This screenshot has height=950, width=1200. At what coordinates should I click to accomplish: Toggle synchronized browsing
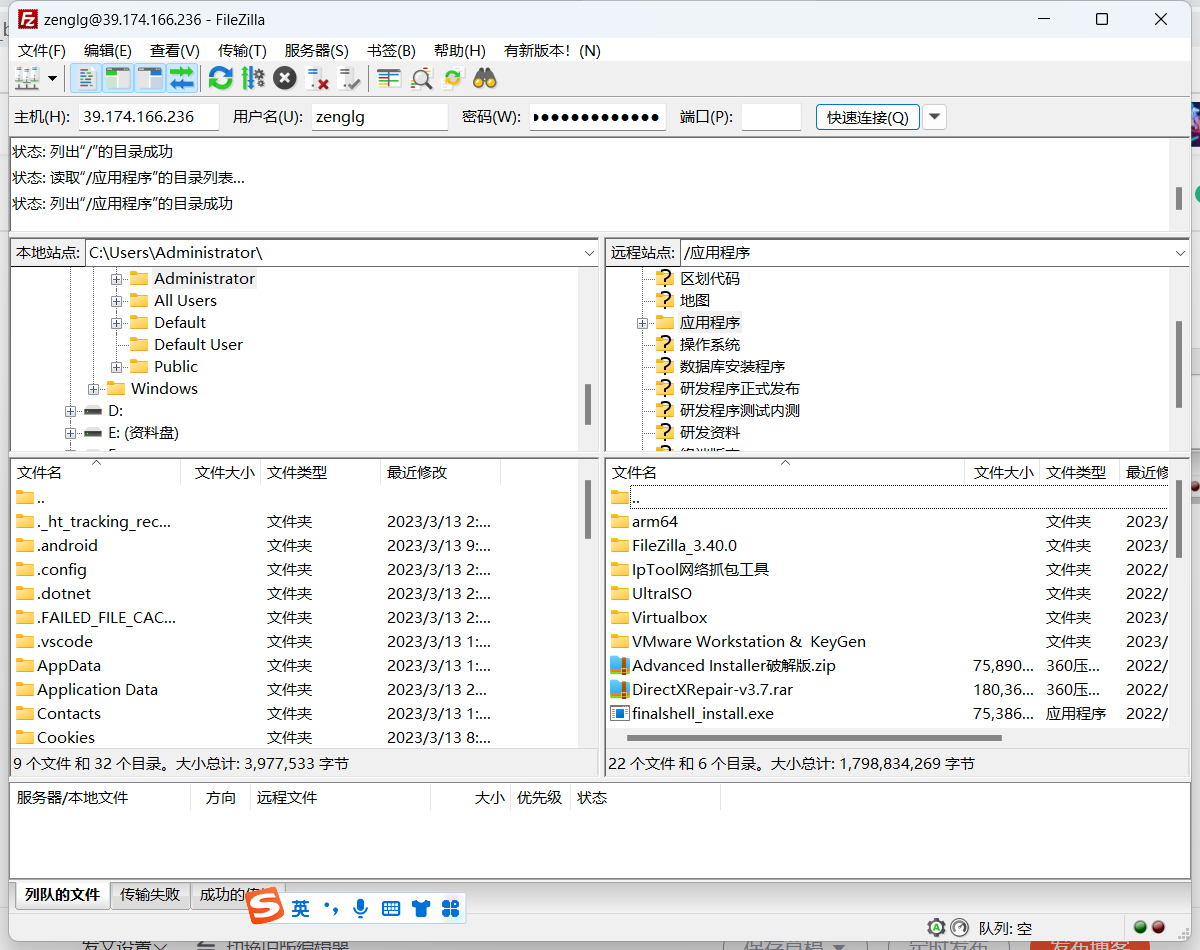[452, 77]
